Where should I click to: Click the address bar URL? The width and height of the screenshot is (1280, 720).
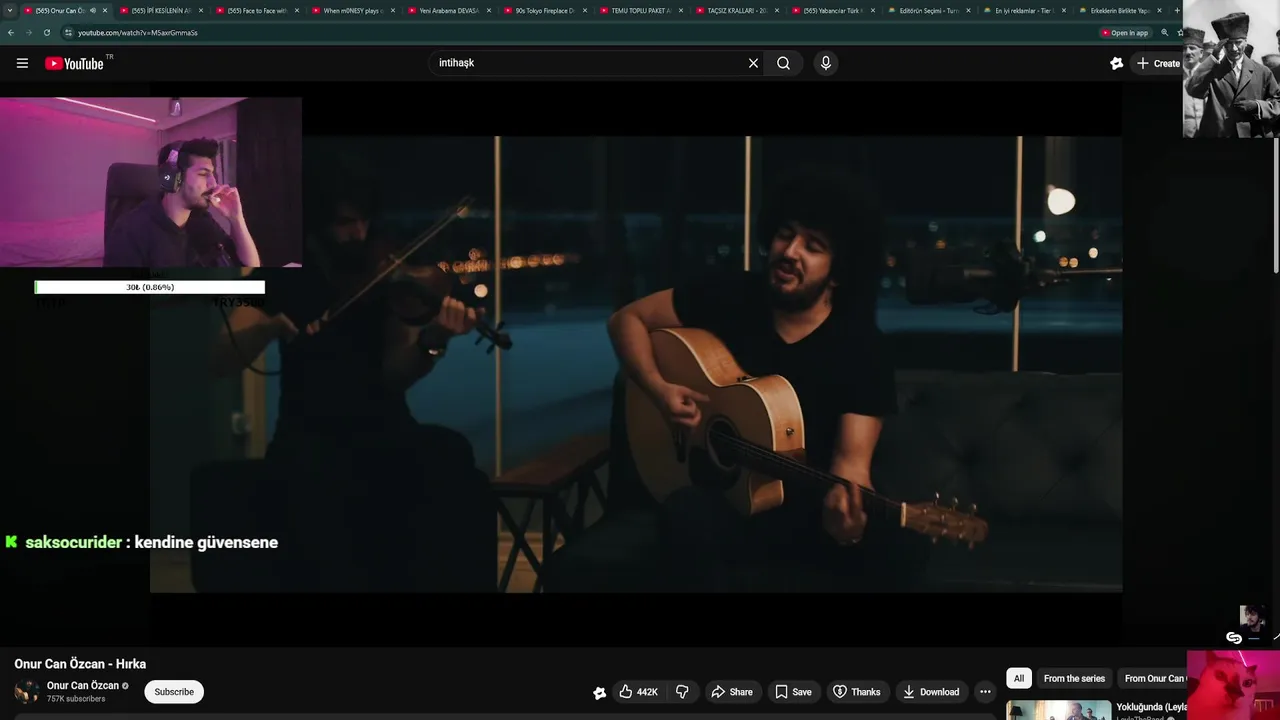tap(138, 32)
